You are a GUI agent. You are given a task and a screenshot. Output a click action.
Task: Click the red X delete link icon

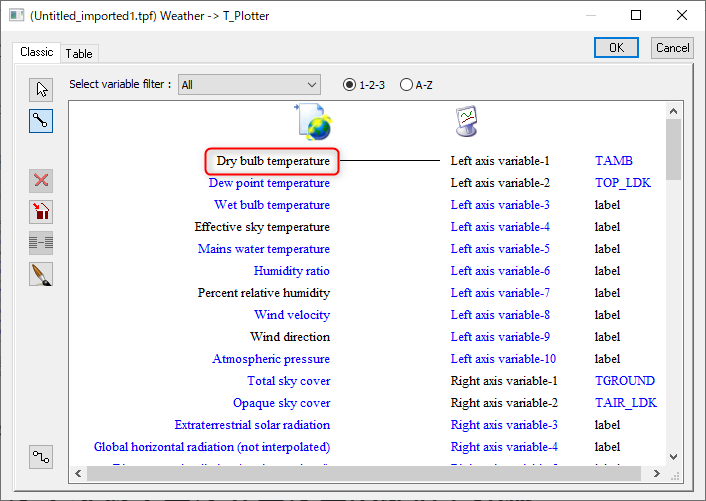tap(41, 181)
